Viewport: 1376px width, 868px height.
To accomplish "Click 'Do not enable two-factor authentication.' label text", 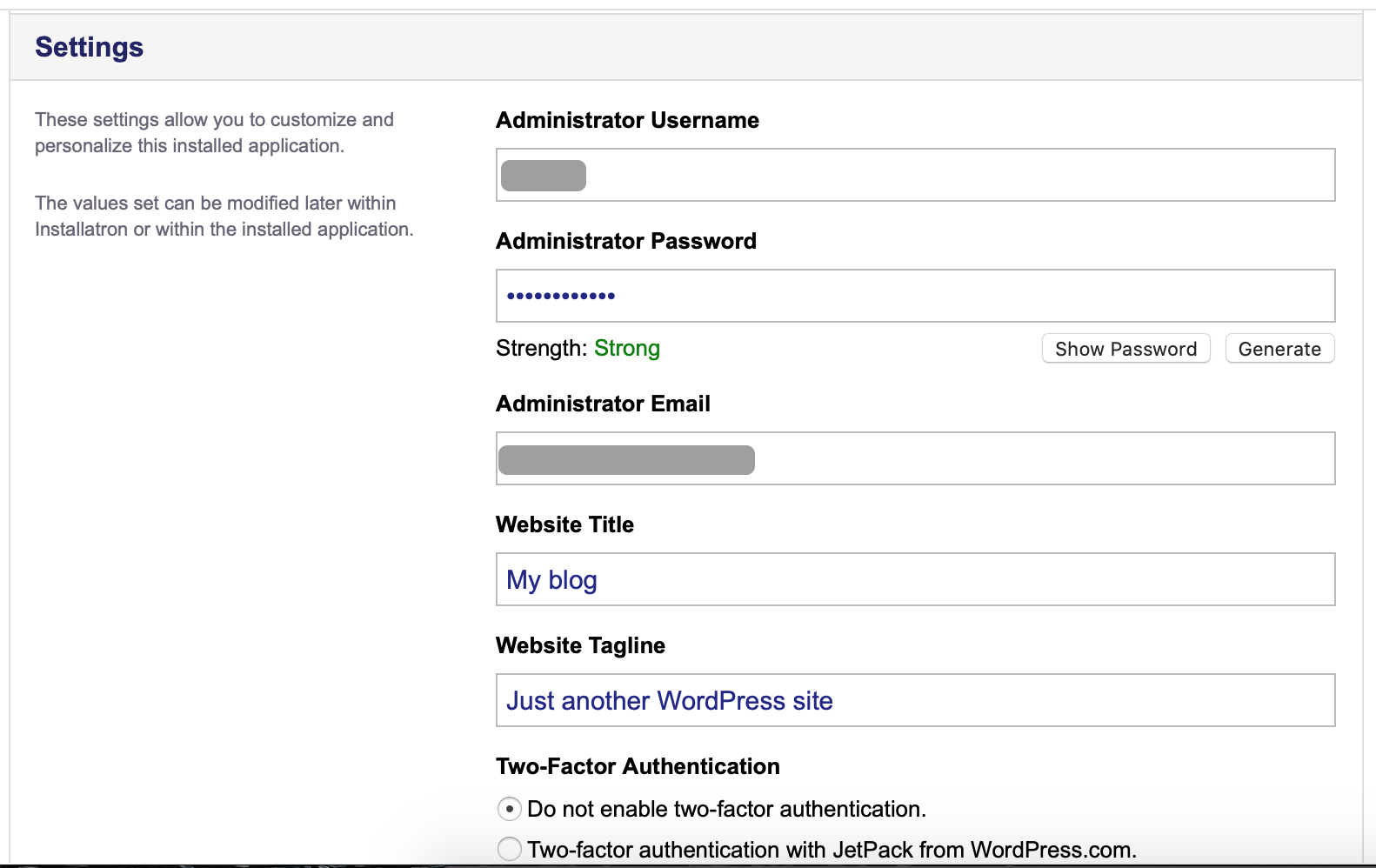I will (x=726, y=809).
